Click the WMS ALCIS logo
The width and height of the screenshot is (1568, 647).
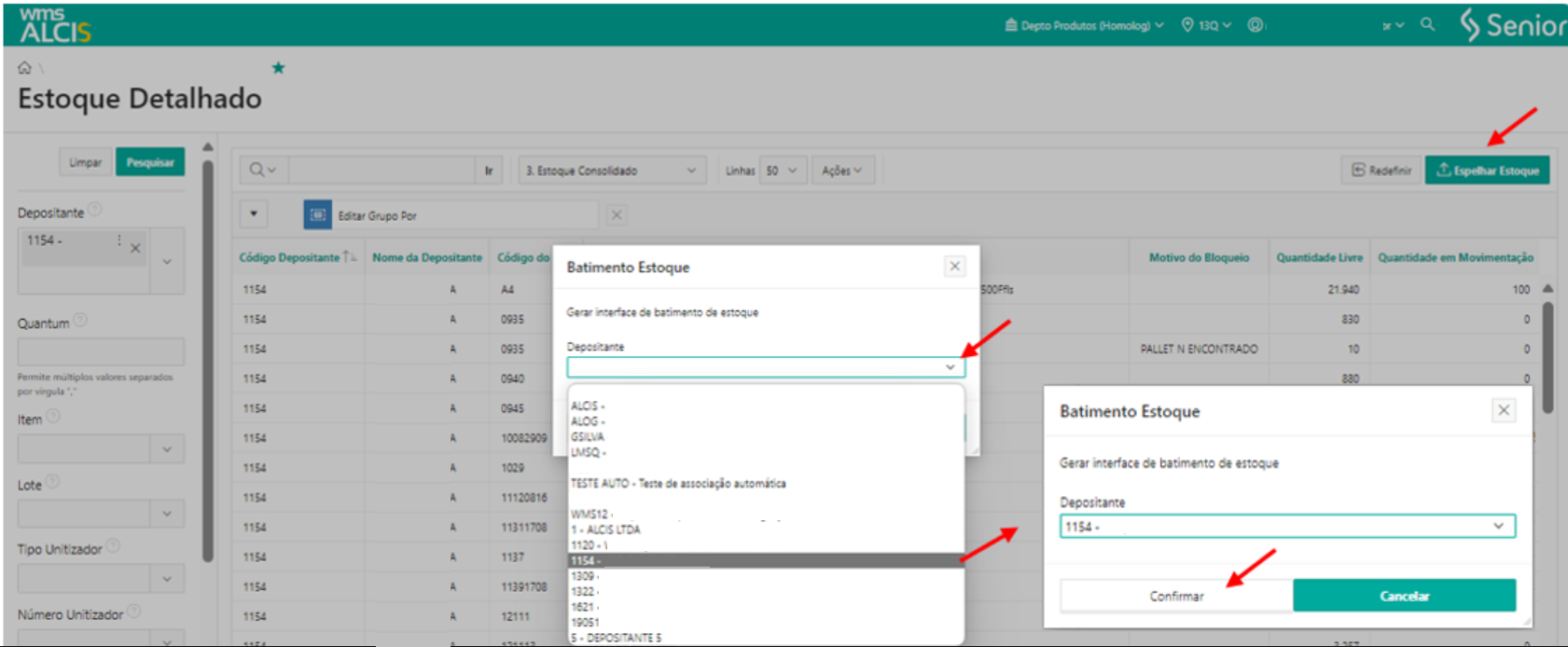click(x=55, y=25)
